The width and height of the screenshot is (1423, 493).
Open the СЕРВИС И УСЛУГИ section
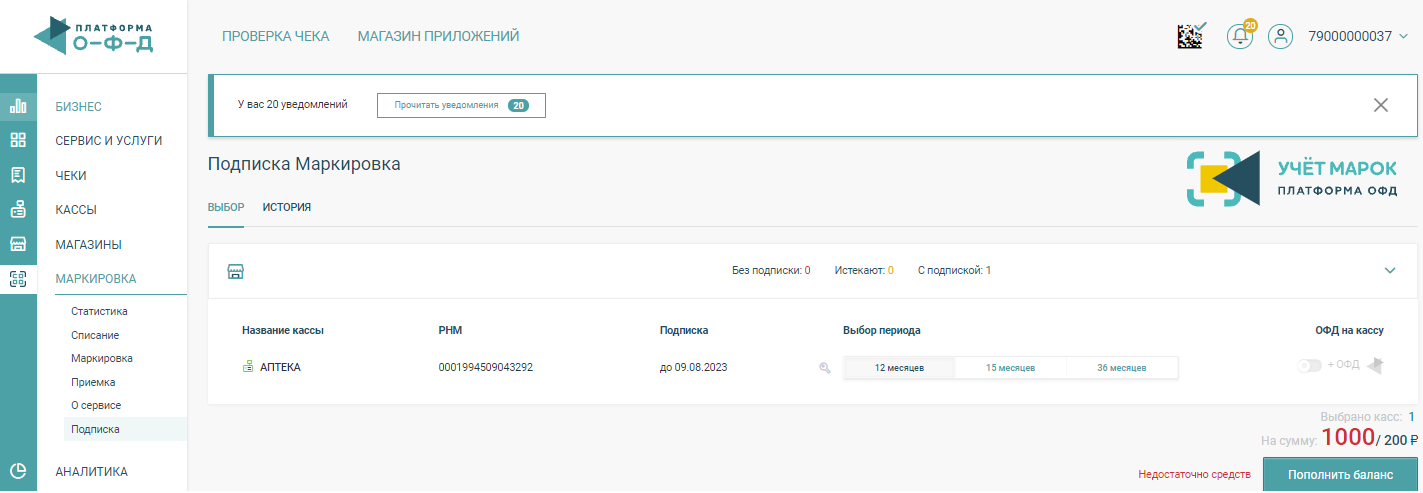(x=109, y=141)
